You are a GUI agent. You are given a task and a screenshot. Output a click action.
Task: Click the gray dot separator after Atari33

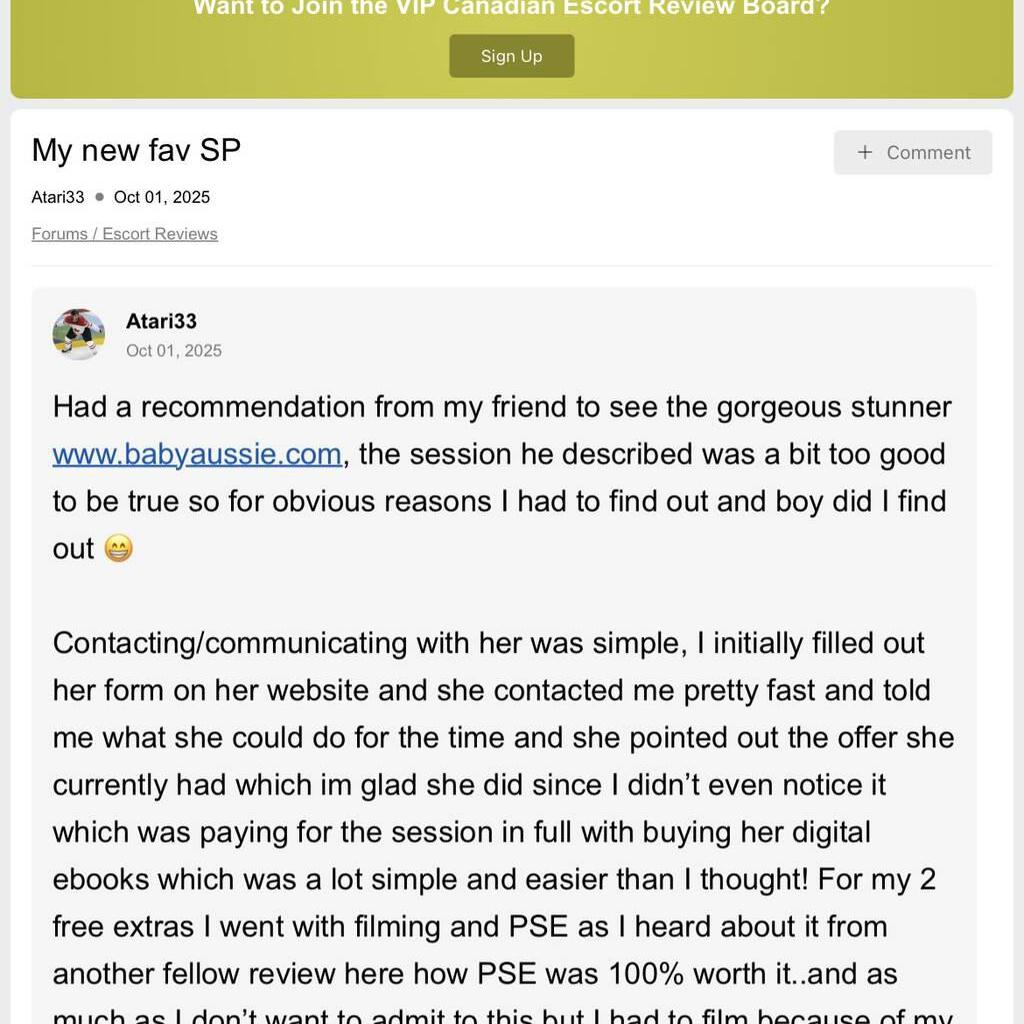[x=99, y=197]
